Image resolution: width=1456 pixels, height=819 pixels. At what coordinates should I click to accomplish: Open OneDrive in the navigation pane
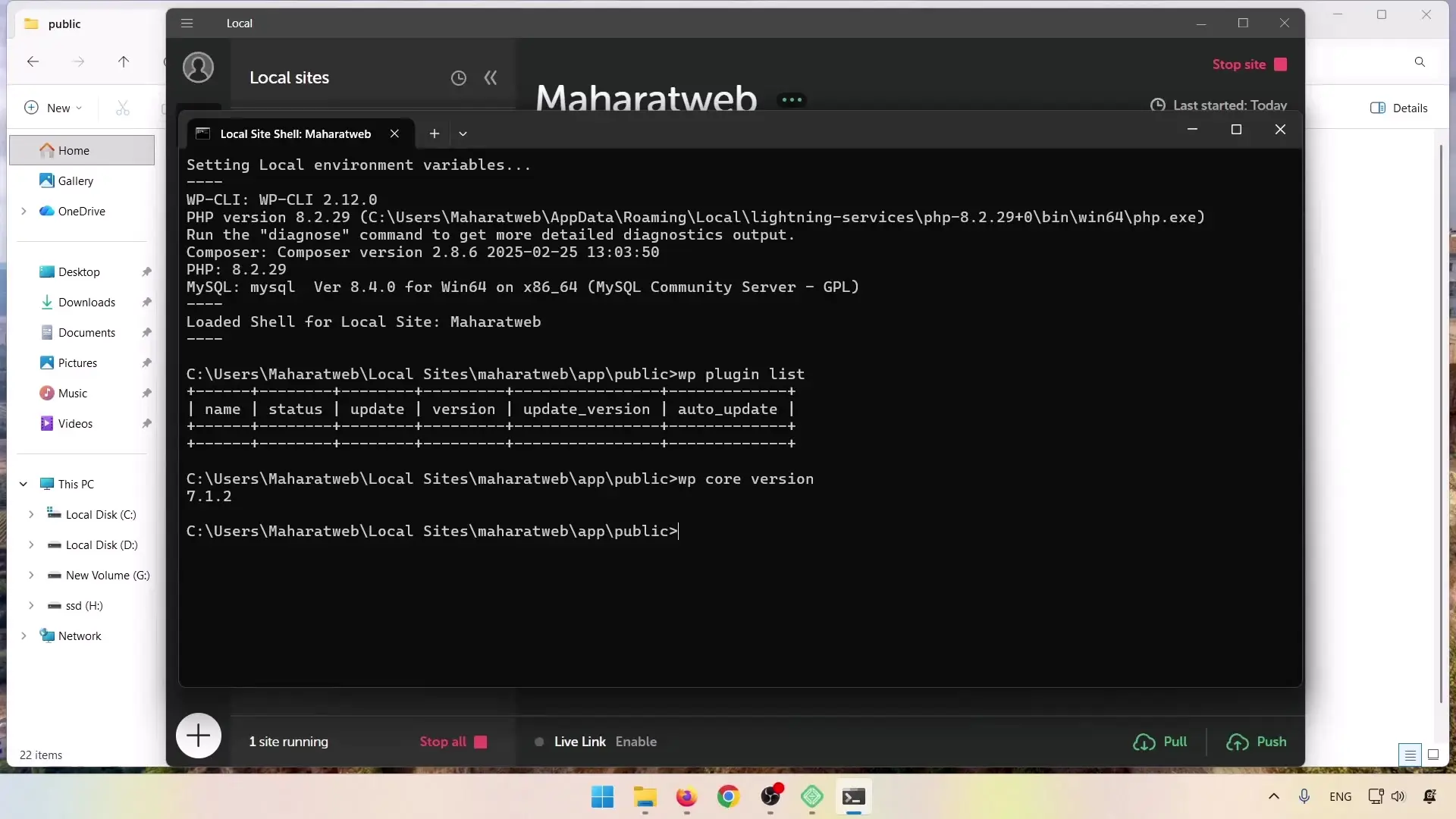point(81,211)
